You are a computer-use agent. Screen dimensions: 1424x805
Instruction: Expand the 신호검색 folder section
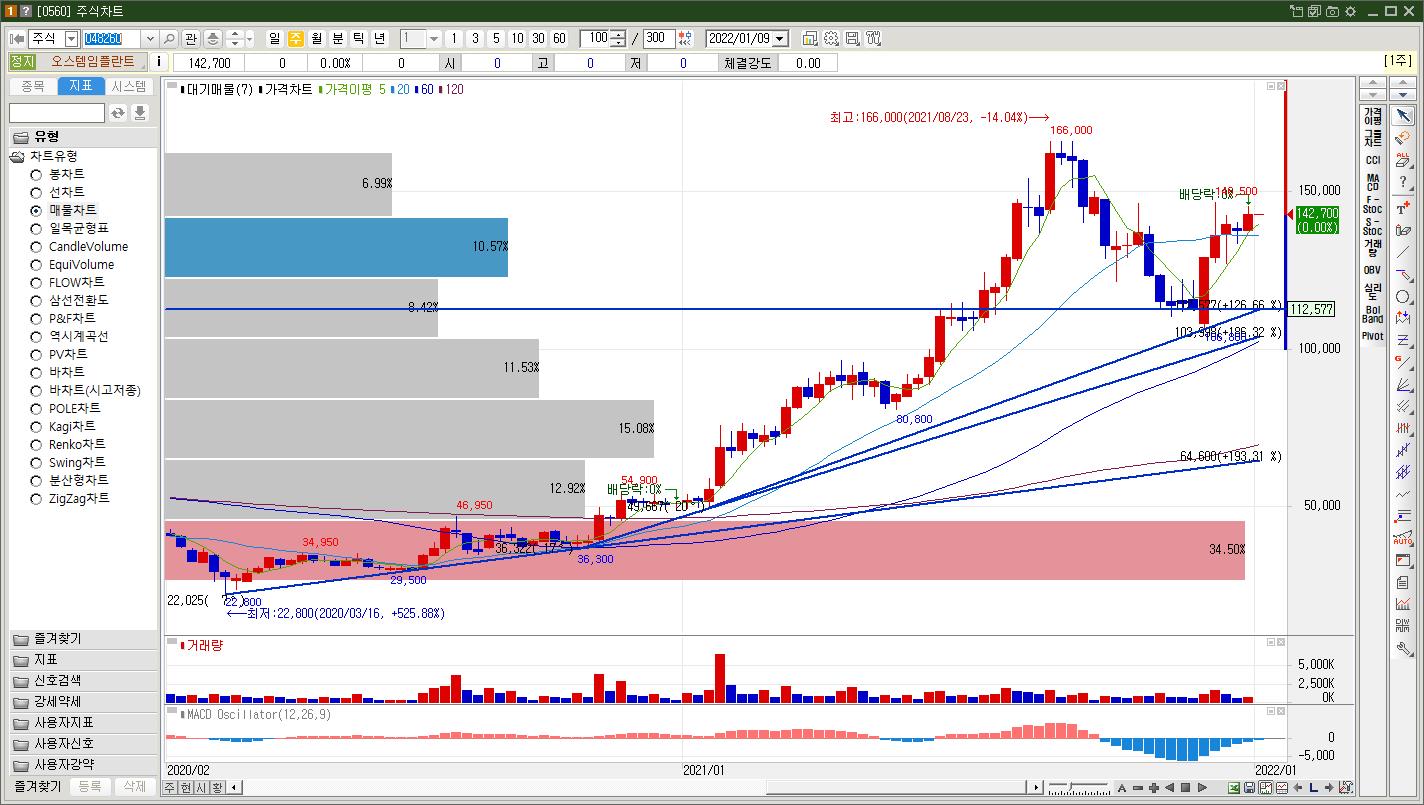83,680
